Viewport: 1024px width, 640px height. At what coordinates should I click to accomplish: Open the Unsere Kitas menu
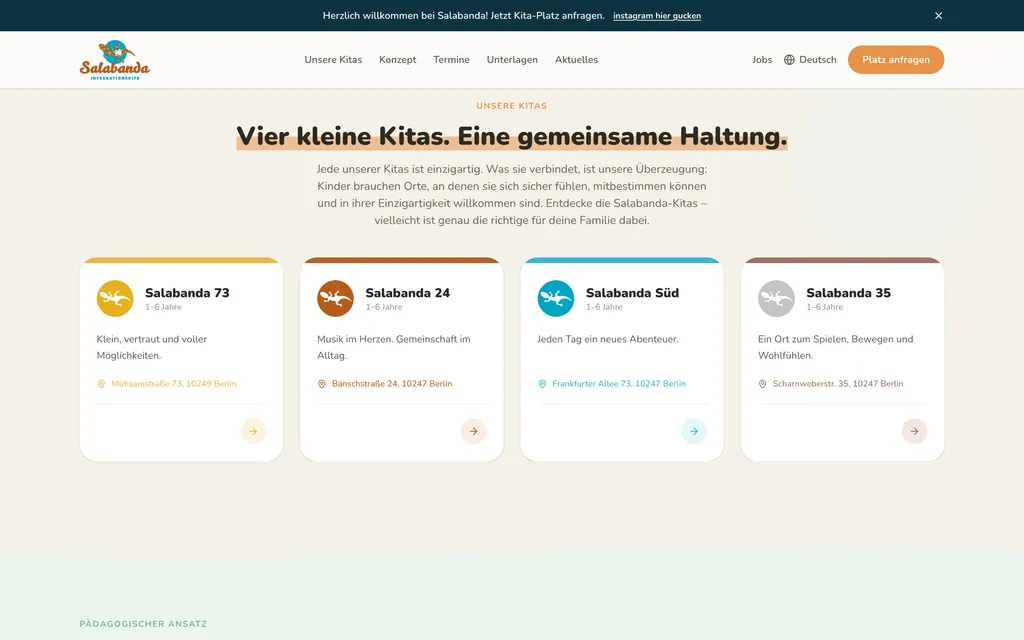pos(333,59)
